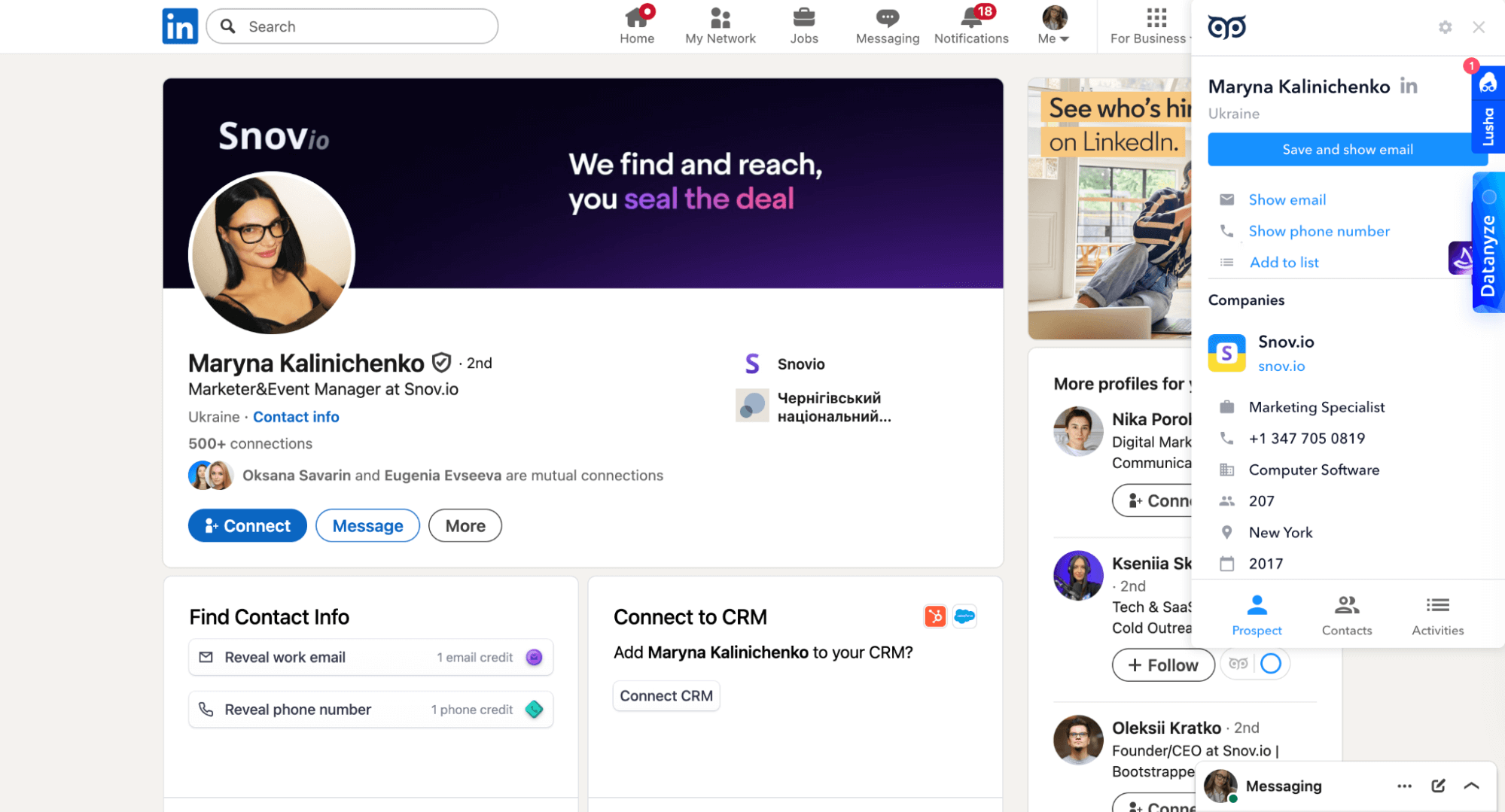Click the Salesforce CRM icon
Screen dimensions: 1505x812
pyautogui.click(x=964, y=616)
